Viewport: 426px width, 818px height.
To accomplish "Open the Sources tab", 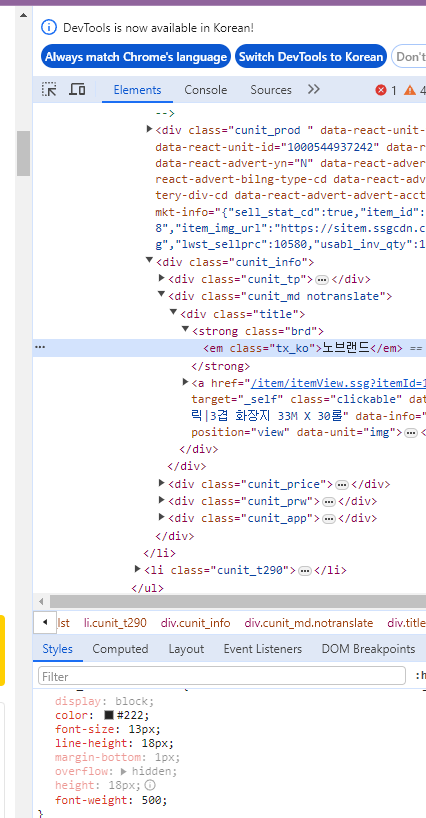I will tap(271, 90).
